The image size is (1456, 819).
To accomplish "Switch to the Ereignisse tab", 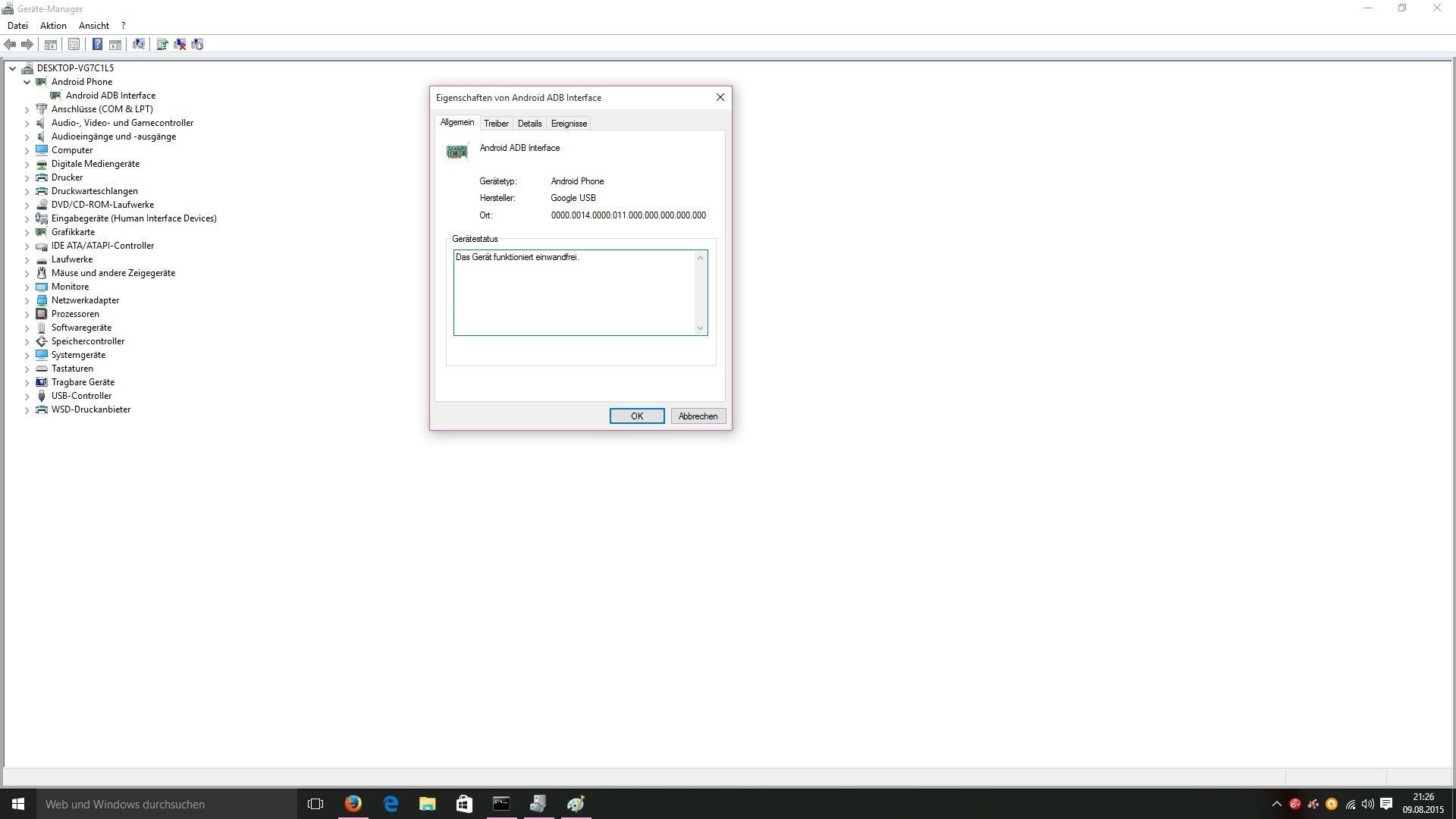I will (x=570, y=124).
